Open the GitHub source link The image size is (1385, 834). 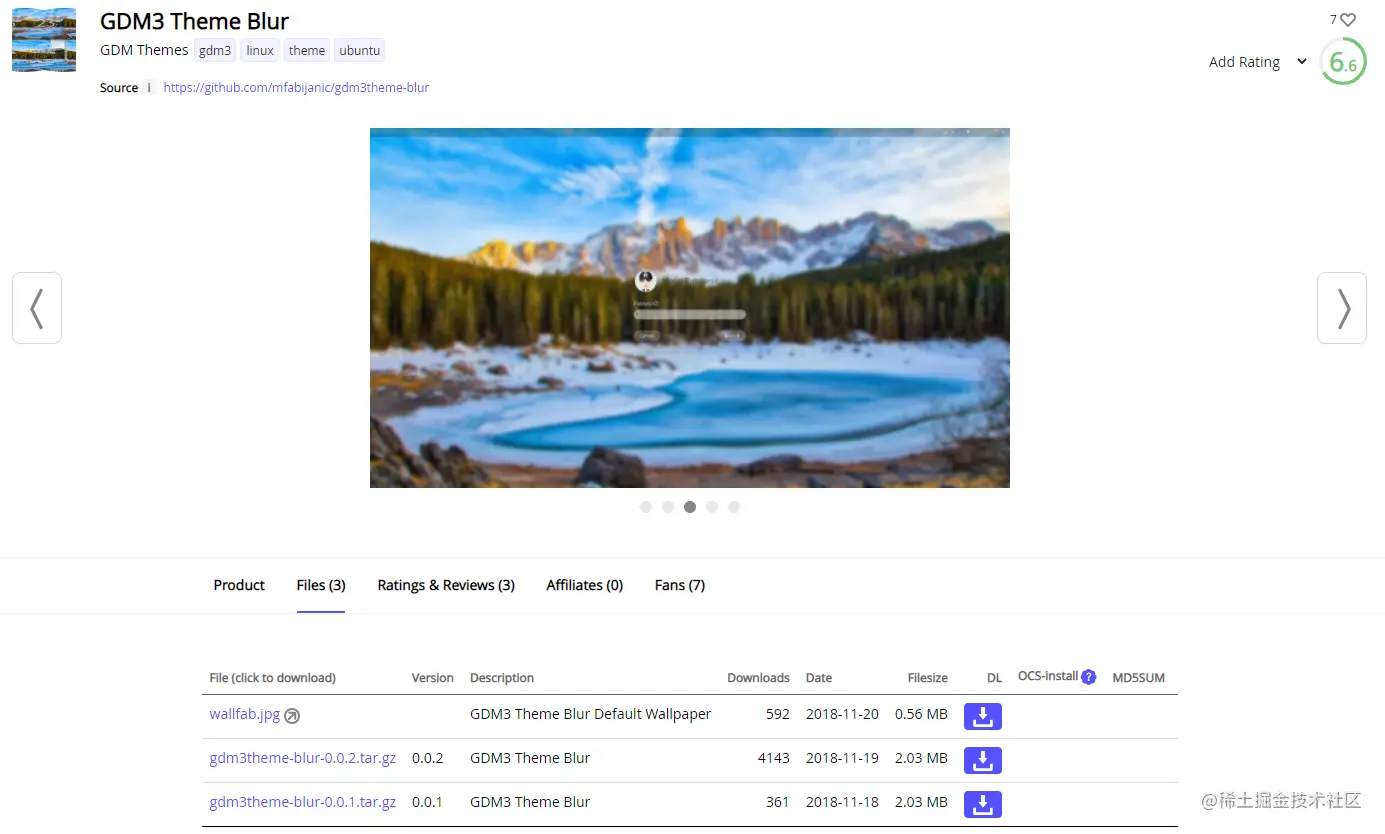pos(296,88)
